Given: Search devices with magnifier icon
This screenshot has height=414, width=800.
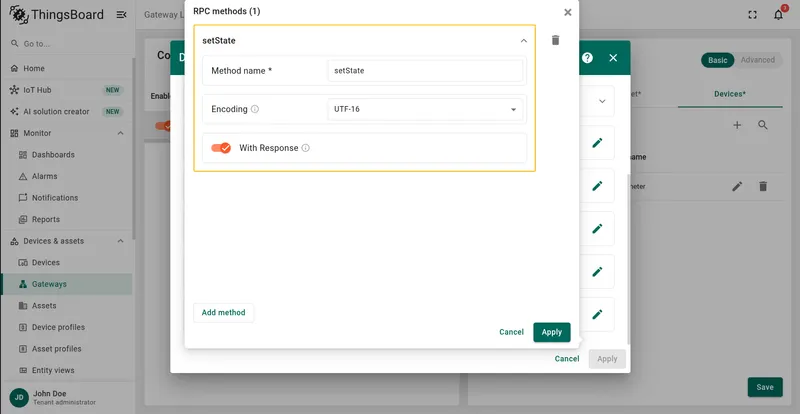Looking at the screenshot, I should (x=762, y=125).
